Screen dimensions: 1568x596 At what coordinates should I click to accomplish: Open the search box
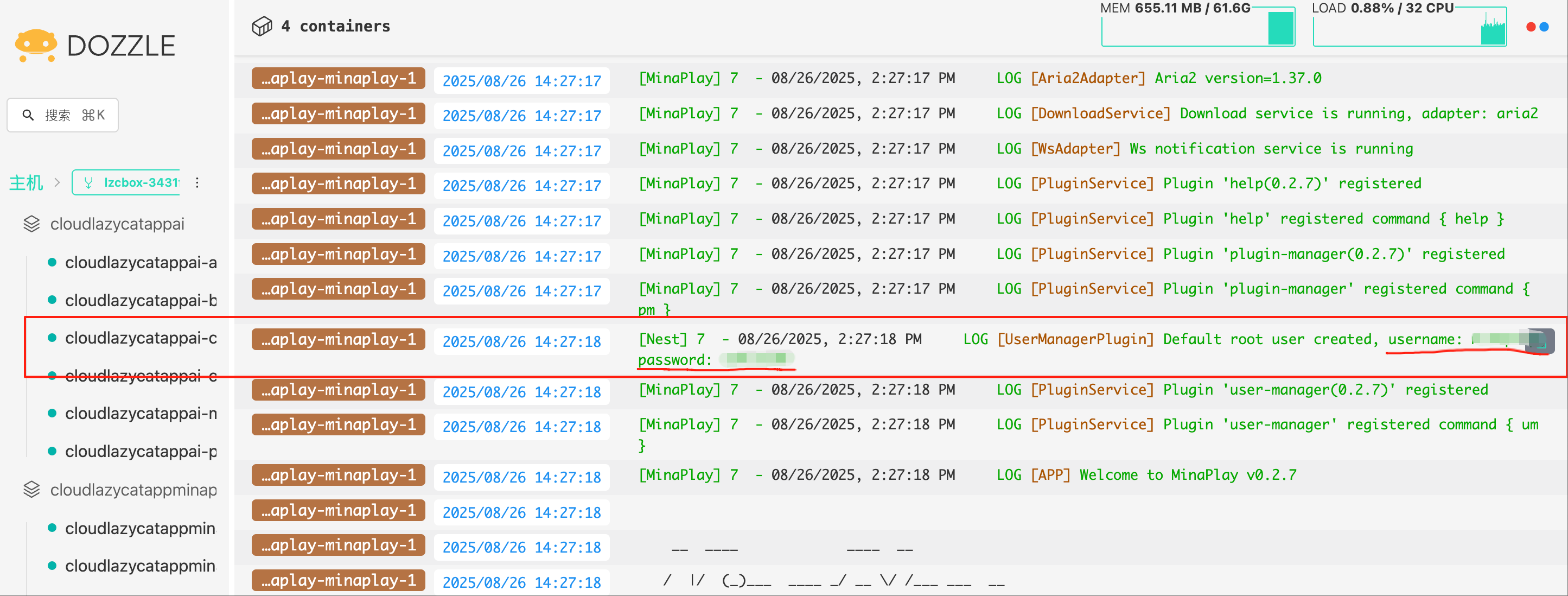point(63,115)
